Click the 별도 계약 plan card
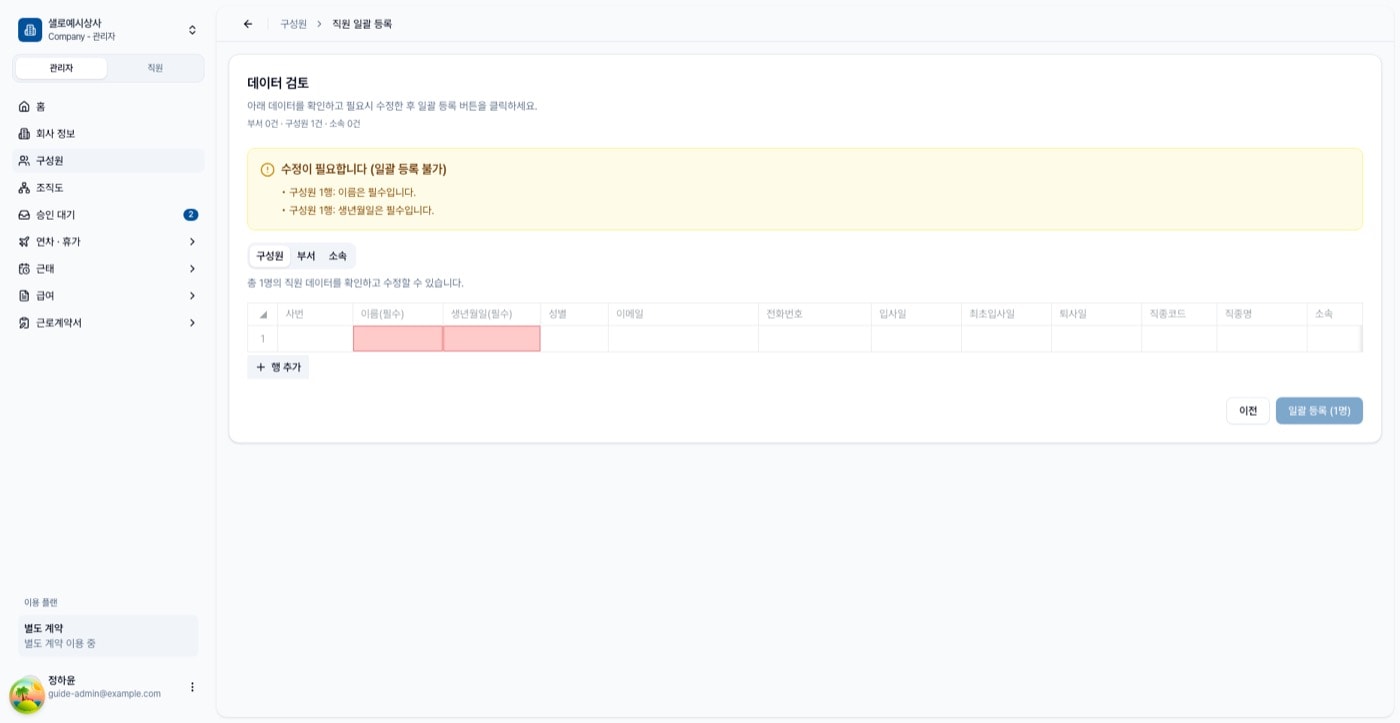 point(108,636)
